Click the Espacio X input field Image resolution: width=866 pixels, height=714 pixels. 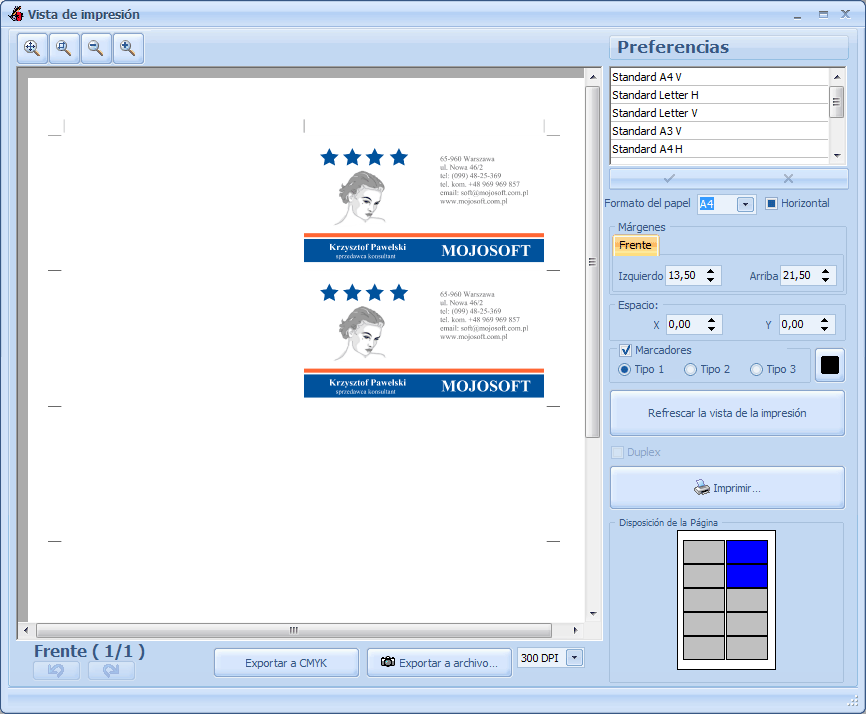click(685, 325)
